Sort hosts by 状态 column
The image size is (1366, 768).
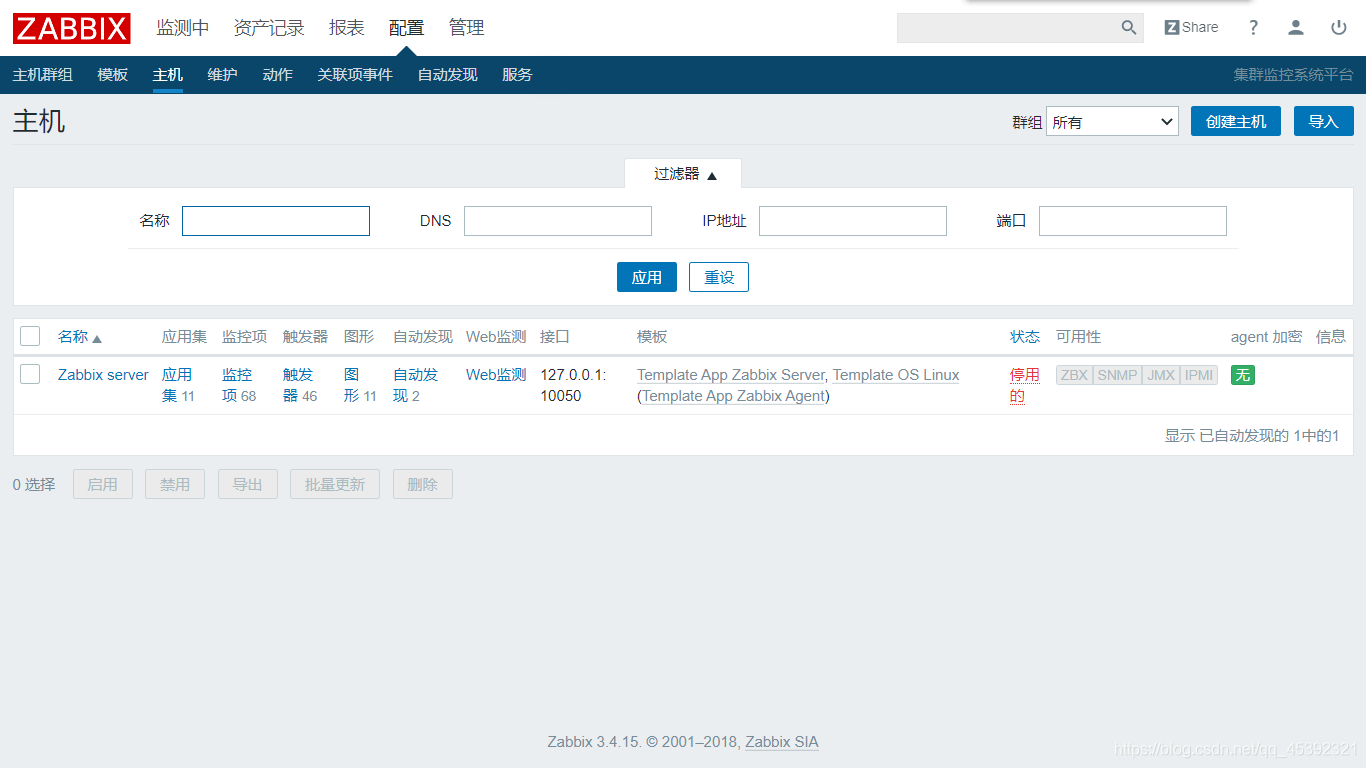(1025, 337)
